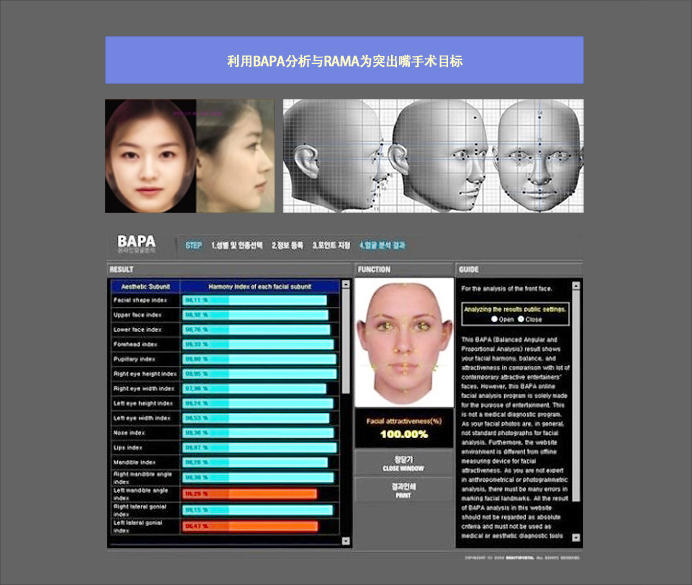The height and width of the screenshot is (585, 692).
Task: Select the 'Left eye height index' label
Action: [143, 403]
